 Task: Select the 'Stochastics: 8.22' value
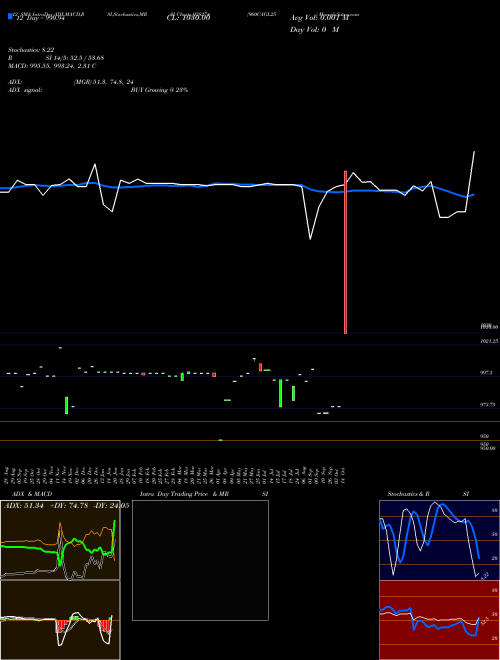tap(31, 50)
